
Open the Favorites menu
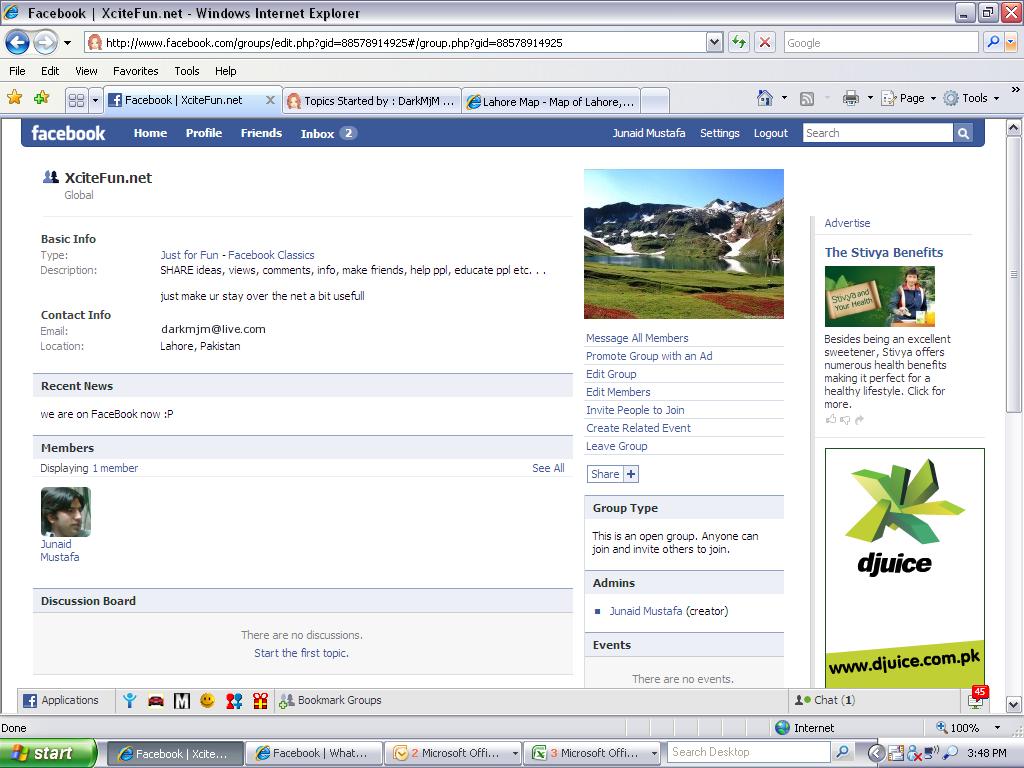tap(136, 71)
